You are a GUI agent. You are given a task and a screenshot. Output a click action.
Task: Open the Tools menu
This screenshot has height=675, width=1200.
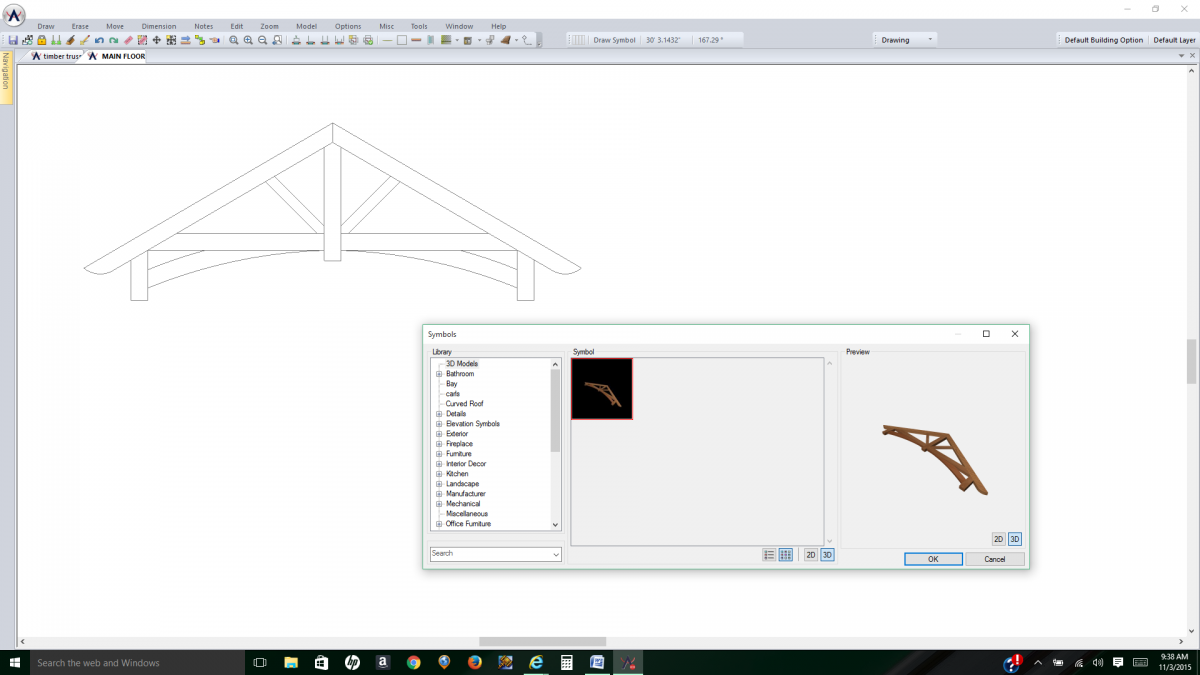tap(418, 26)
